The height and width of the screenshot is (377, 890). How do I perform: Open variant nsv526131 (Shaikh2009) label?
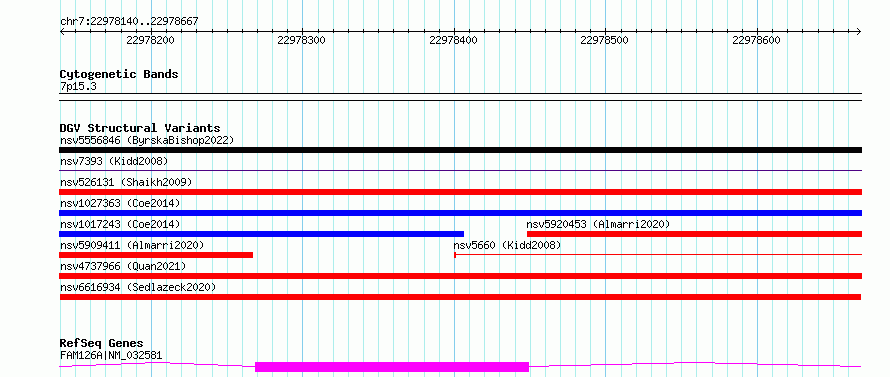(x=126, y=182)
